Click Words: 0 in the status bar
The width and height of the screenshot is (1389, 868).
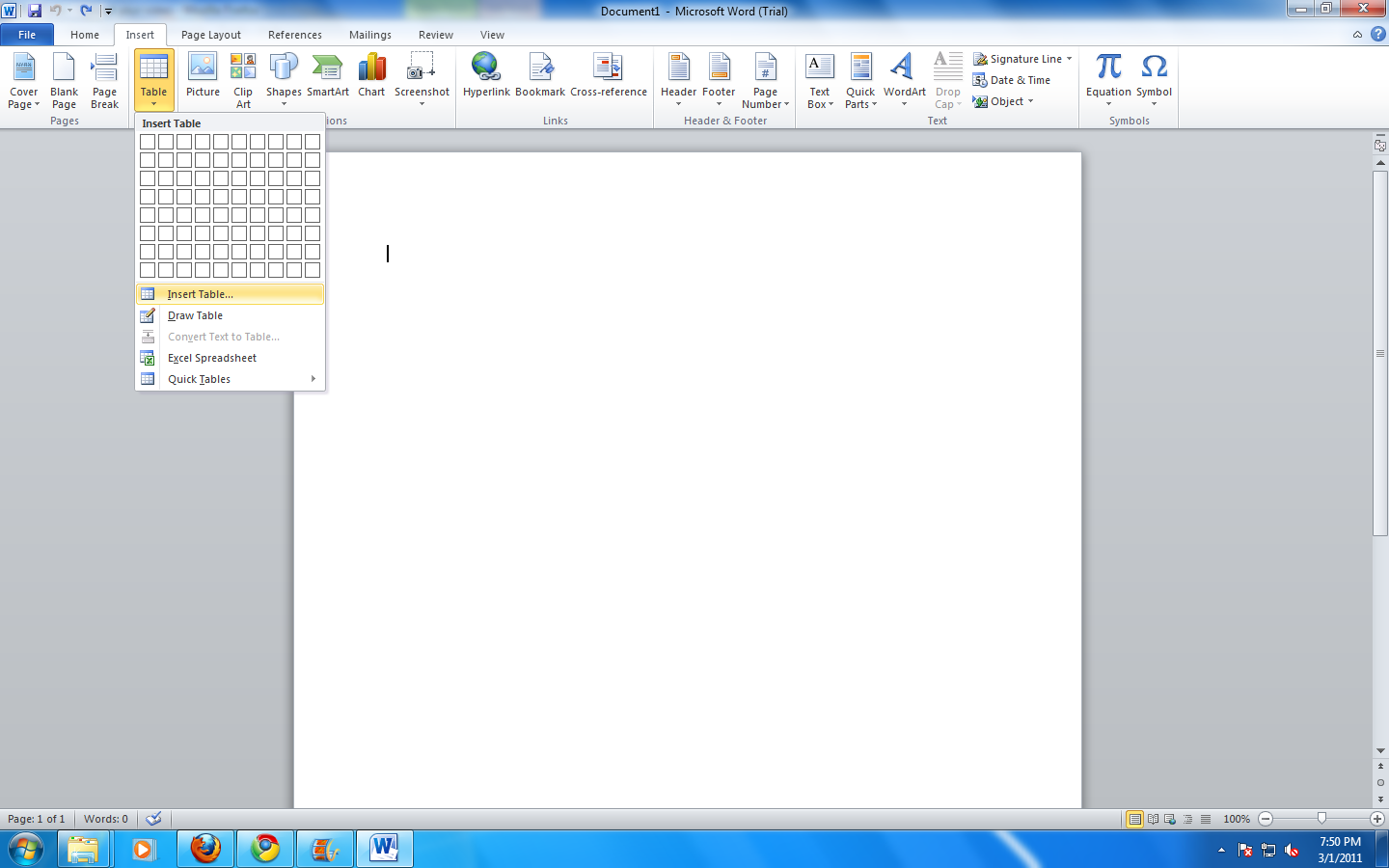point(106,819)
